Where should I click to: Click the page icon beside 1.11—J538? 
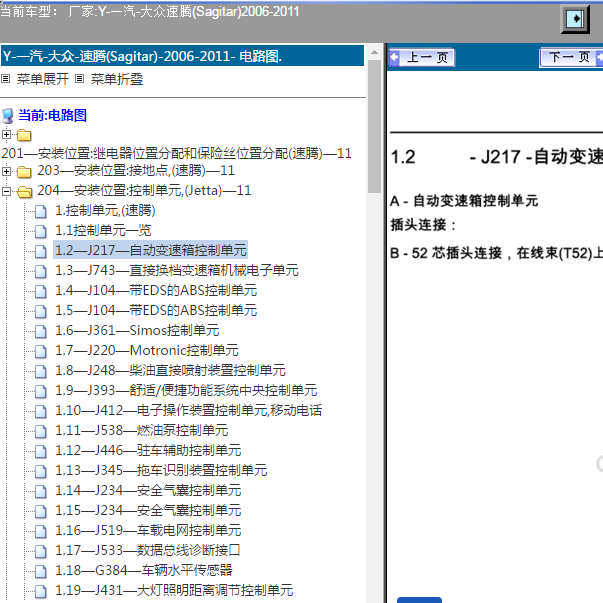40,431
